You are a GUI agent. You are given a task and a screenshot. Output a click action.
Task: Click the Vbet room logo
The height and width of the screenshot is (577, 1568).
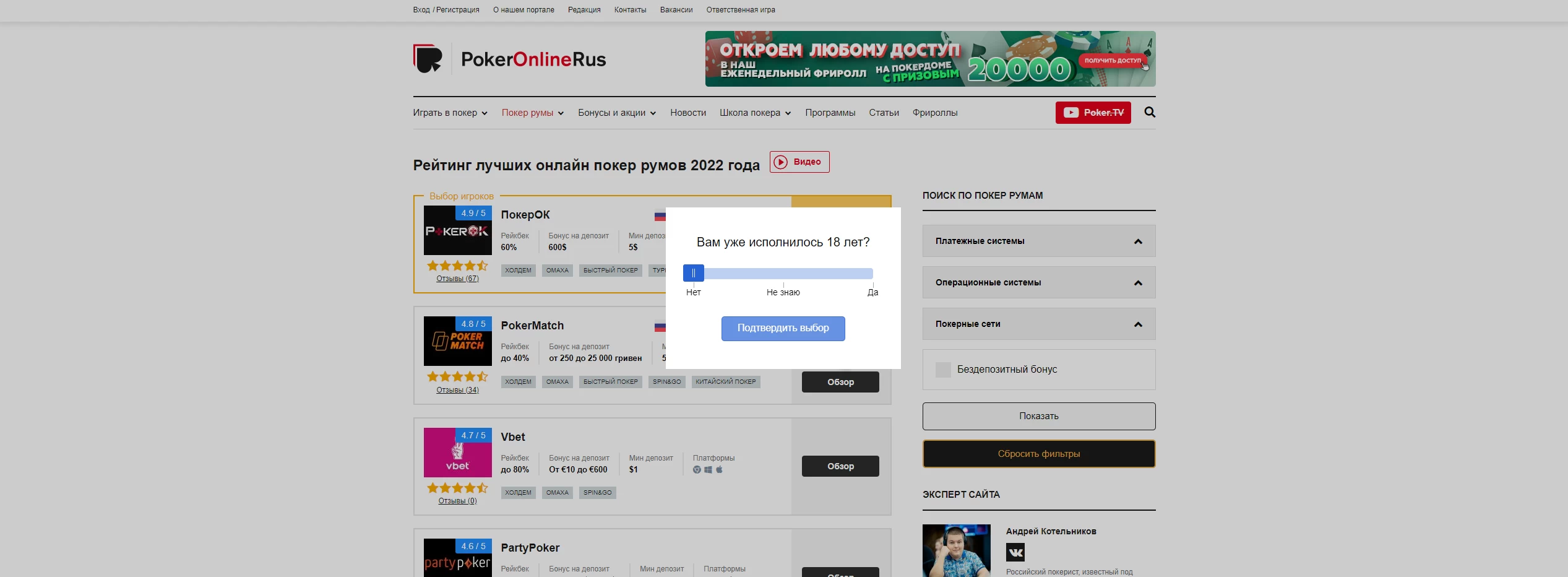coord(457,453)
